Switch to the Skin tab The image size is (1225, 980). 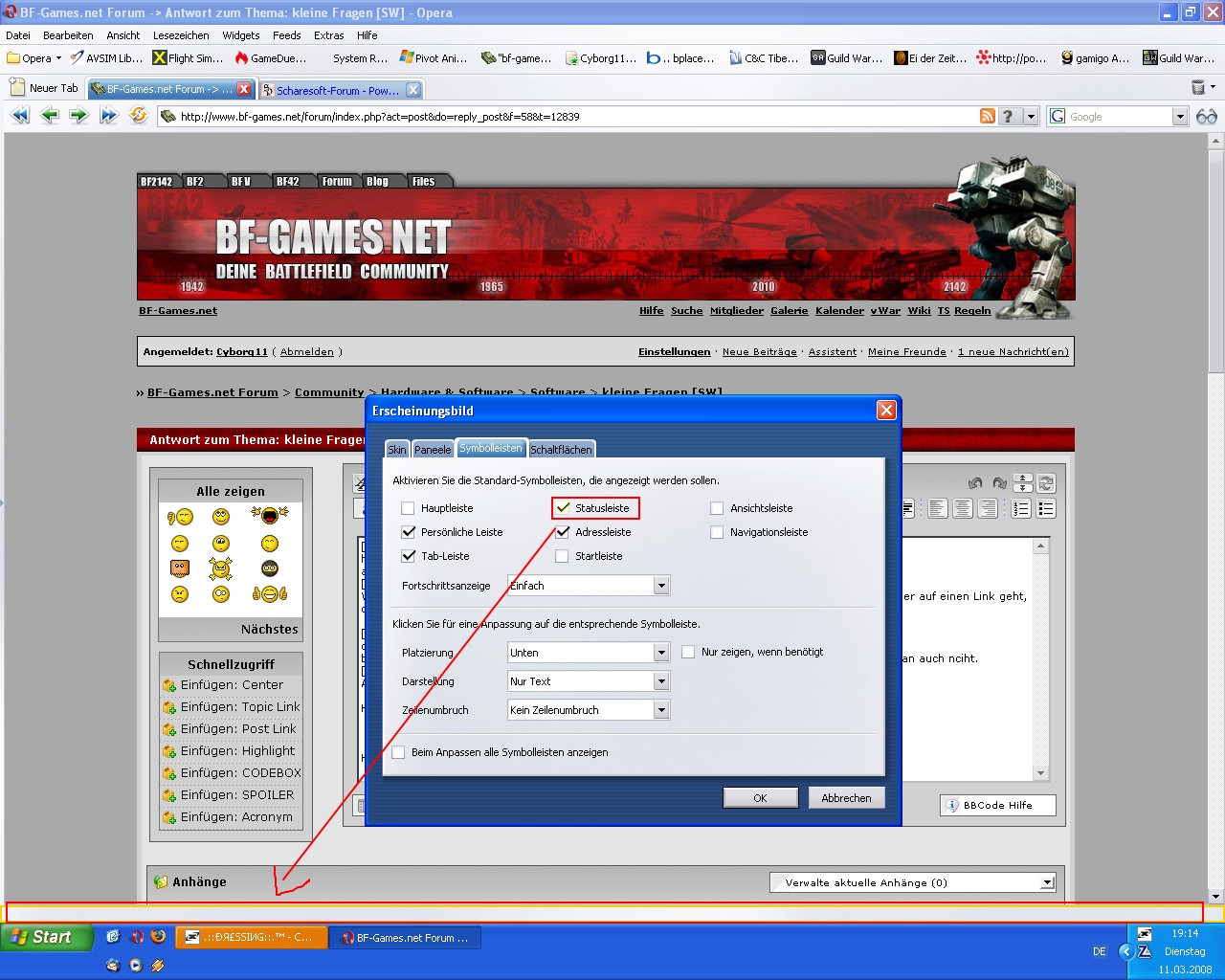pos(397,450)
